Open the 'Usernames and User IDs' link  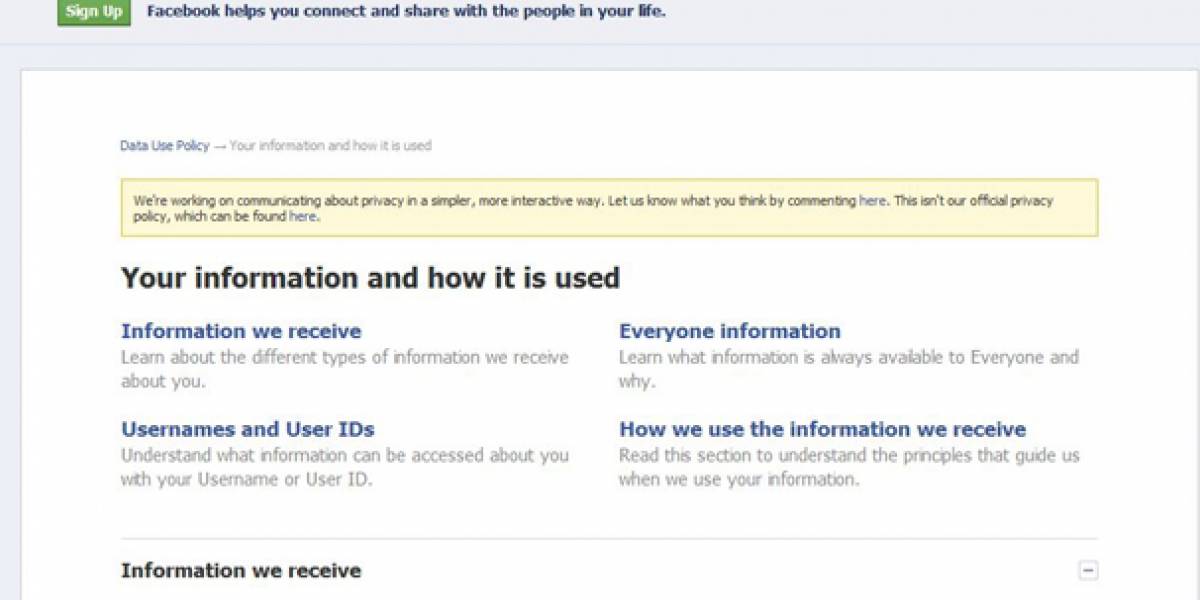pyautogui.click(x=248, y=429)
